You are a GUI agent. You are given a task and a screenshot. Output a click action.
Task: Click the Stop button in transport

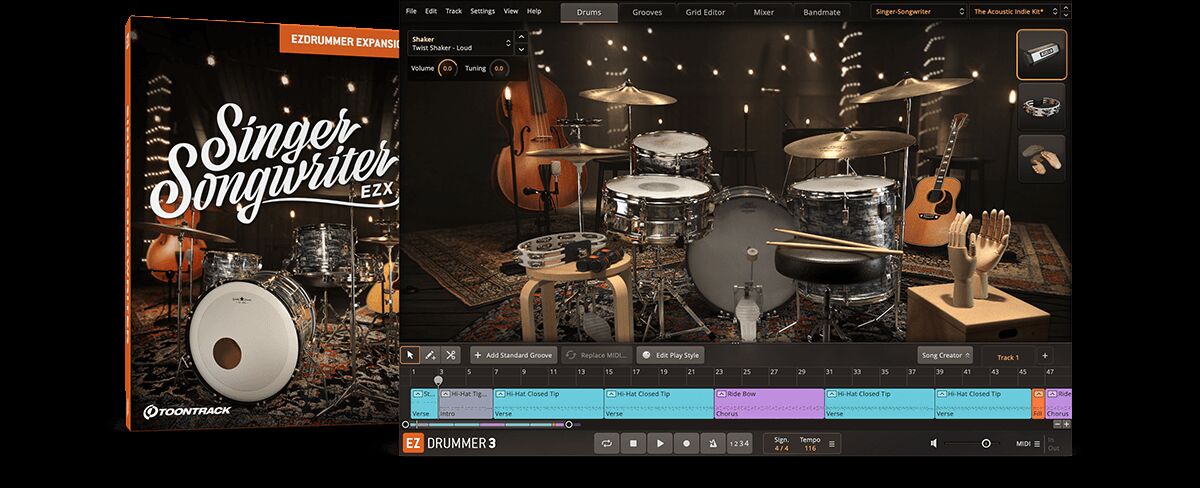coord(633,443)
